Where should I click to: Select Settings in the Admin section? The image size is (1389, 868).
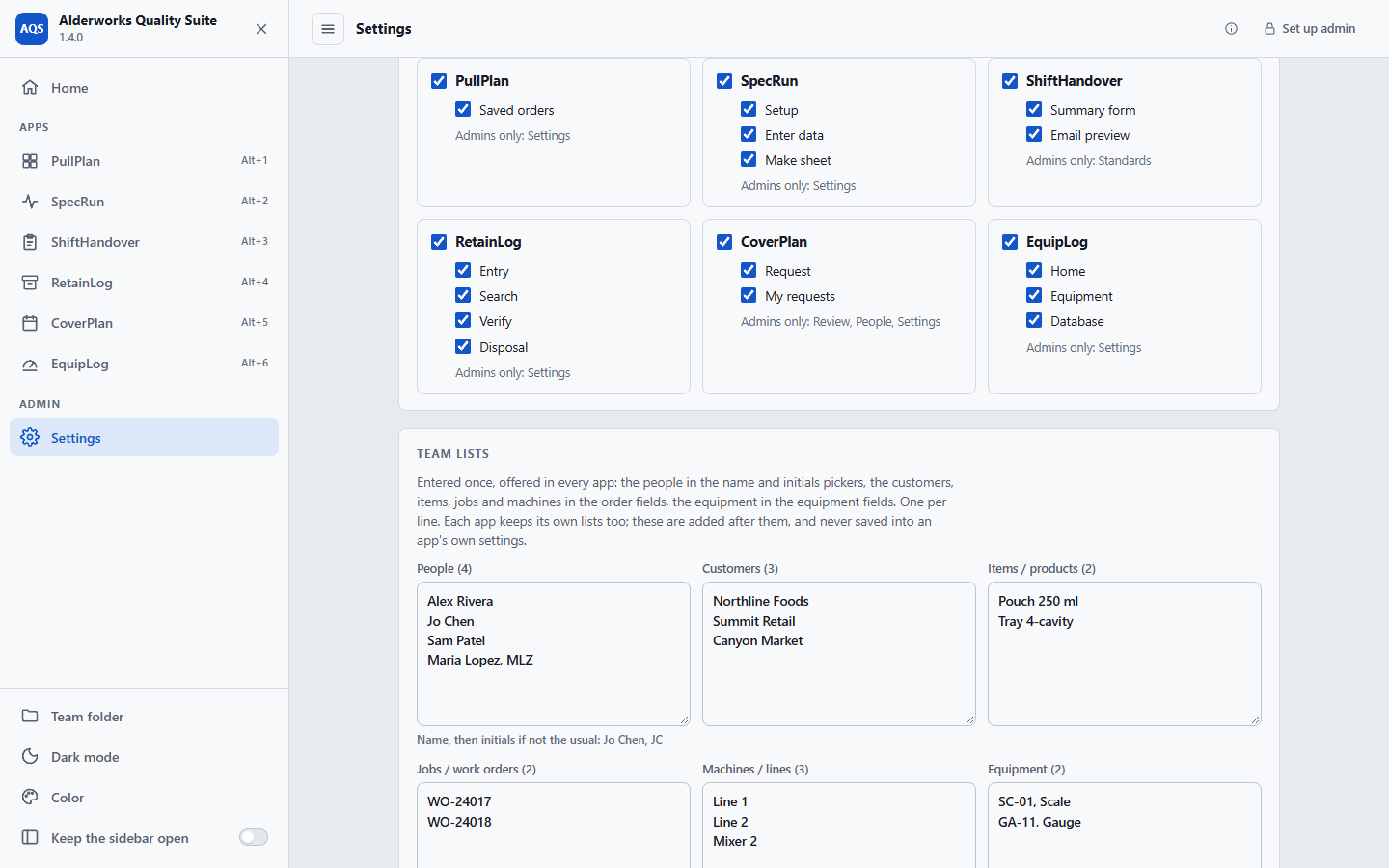tap(144, 437)
